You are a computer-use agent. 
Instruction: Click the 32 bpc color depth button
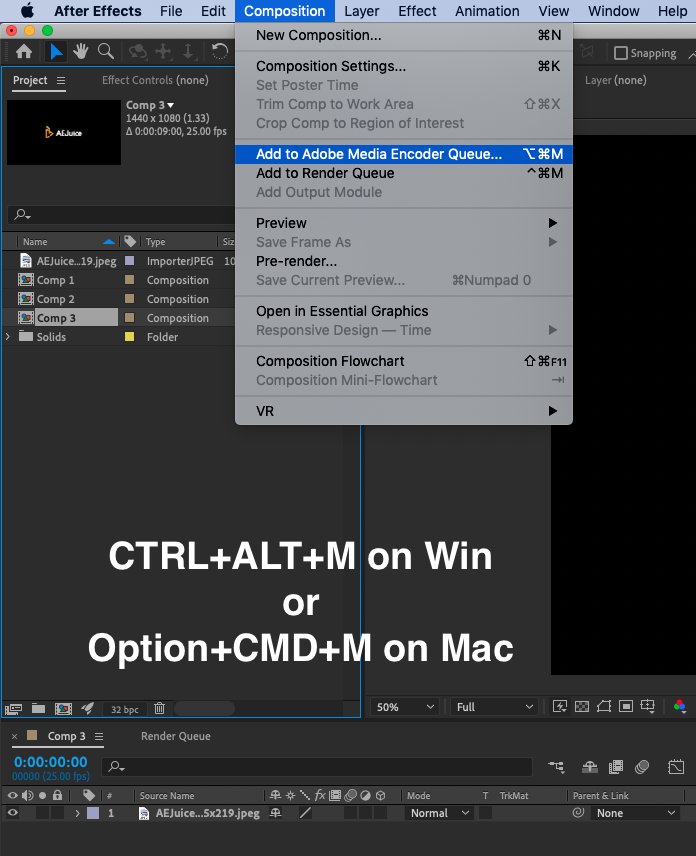pos(124,709)
